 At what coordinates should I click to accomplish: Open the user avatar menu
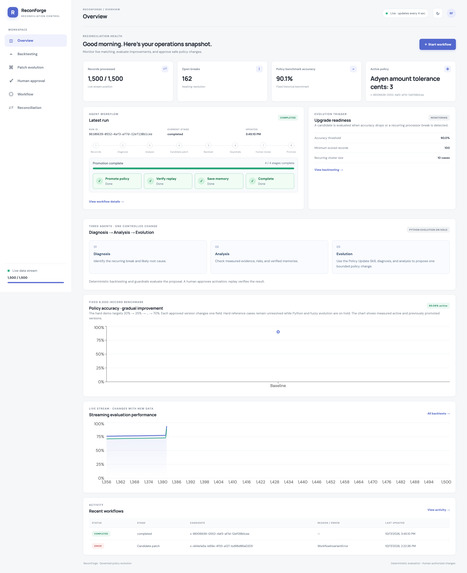[x=451, y=14]
